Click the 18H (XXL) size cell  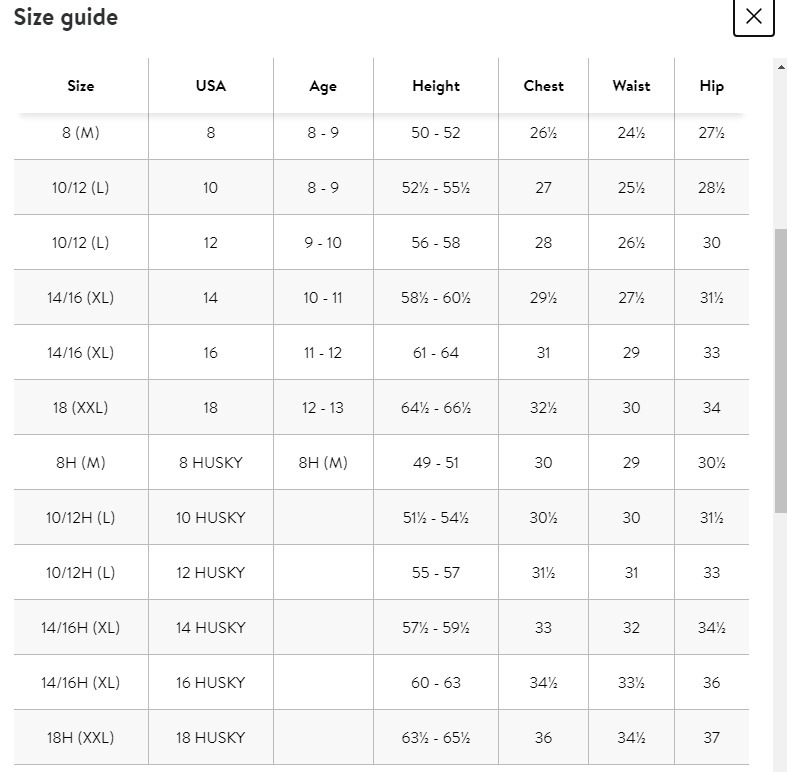pyautogui.click(x=81, y=738)
